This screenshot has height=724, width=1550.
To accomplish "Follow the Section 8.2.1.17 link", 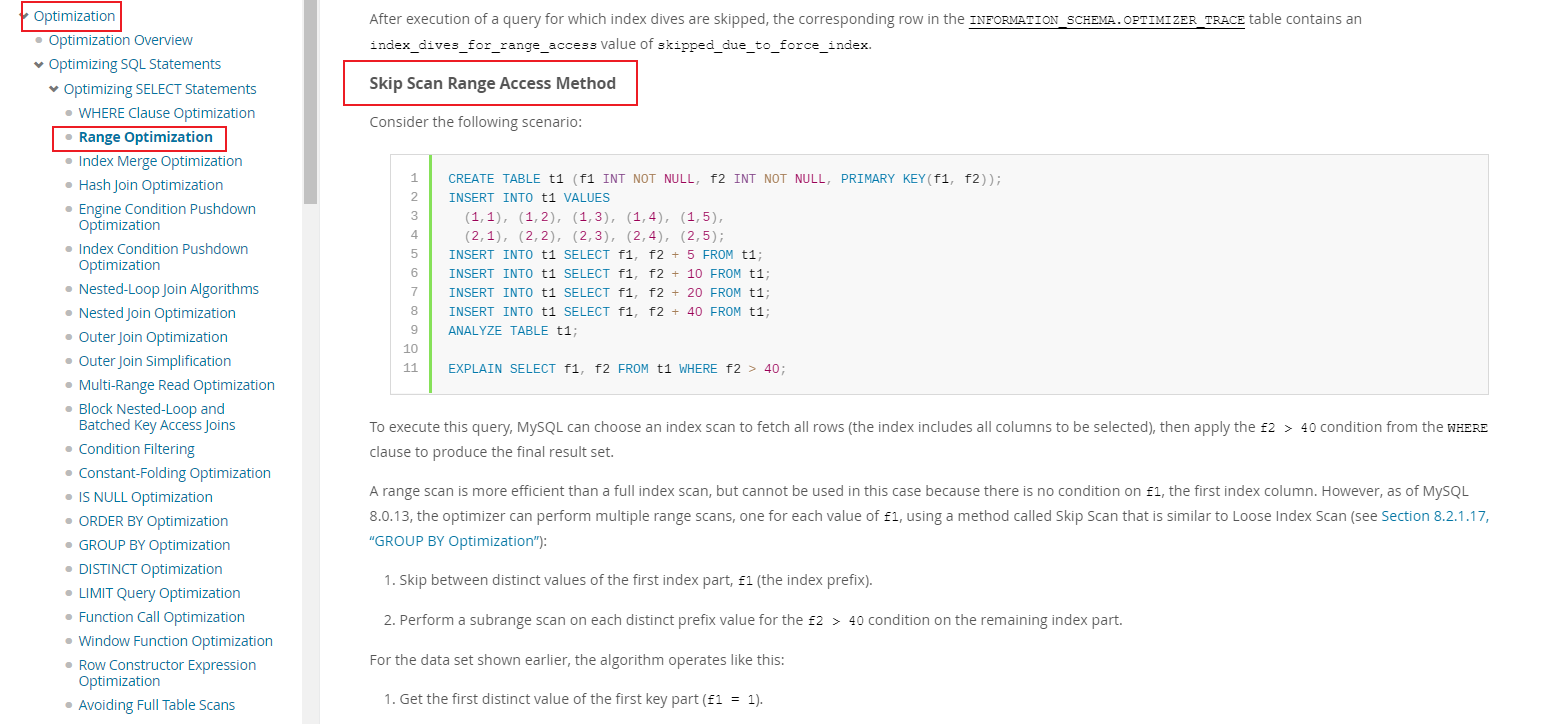I will tap(1434, 517).
